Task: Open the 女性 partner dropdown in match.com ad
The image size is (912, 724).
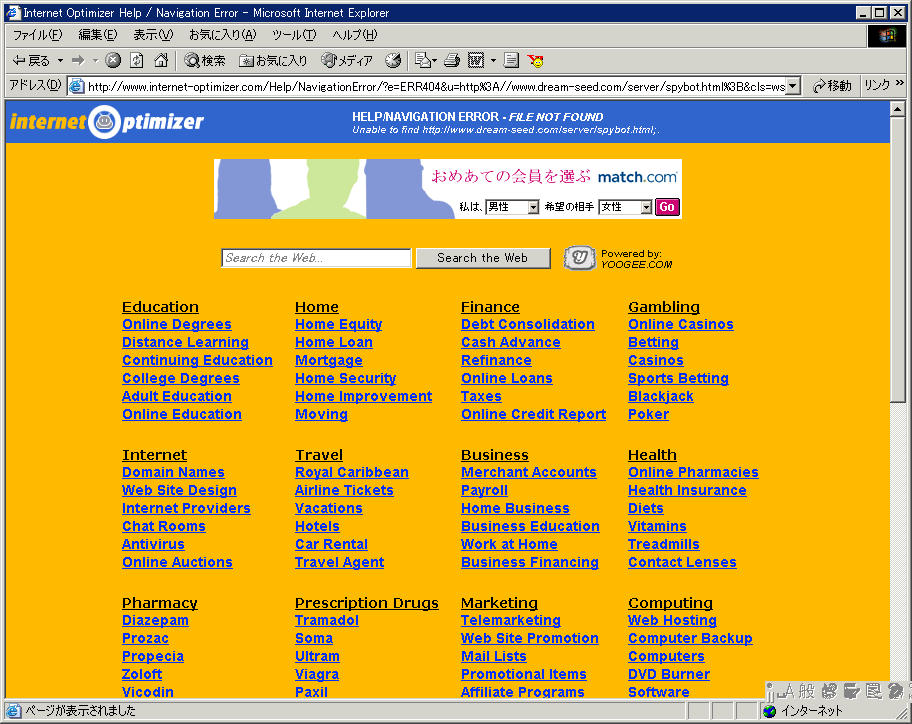Action: point(646,207)
